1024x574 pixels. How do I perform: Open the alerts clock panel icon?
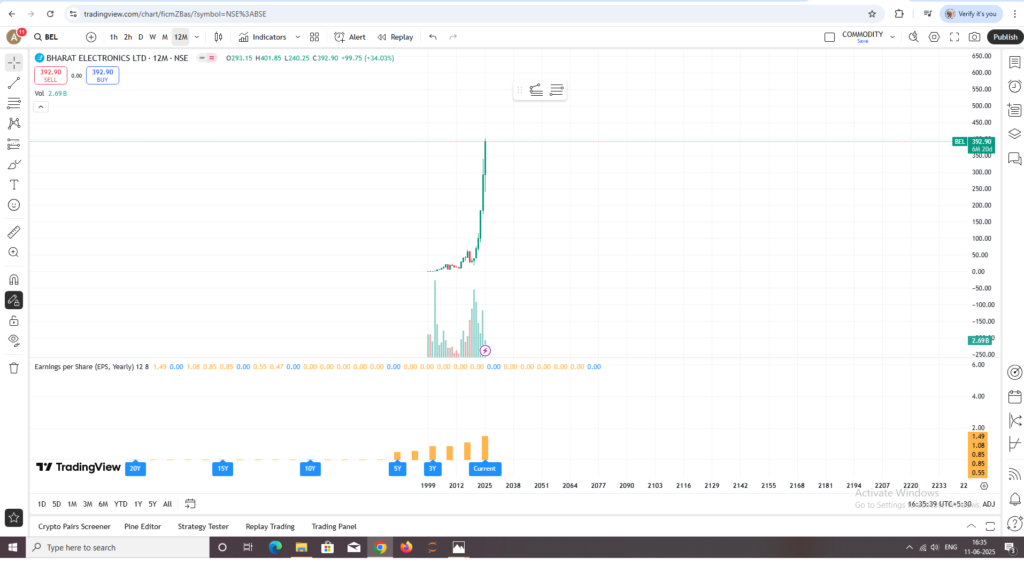1014,86
